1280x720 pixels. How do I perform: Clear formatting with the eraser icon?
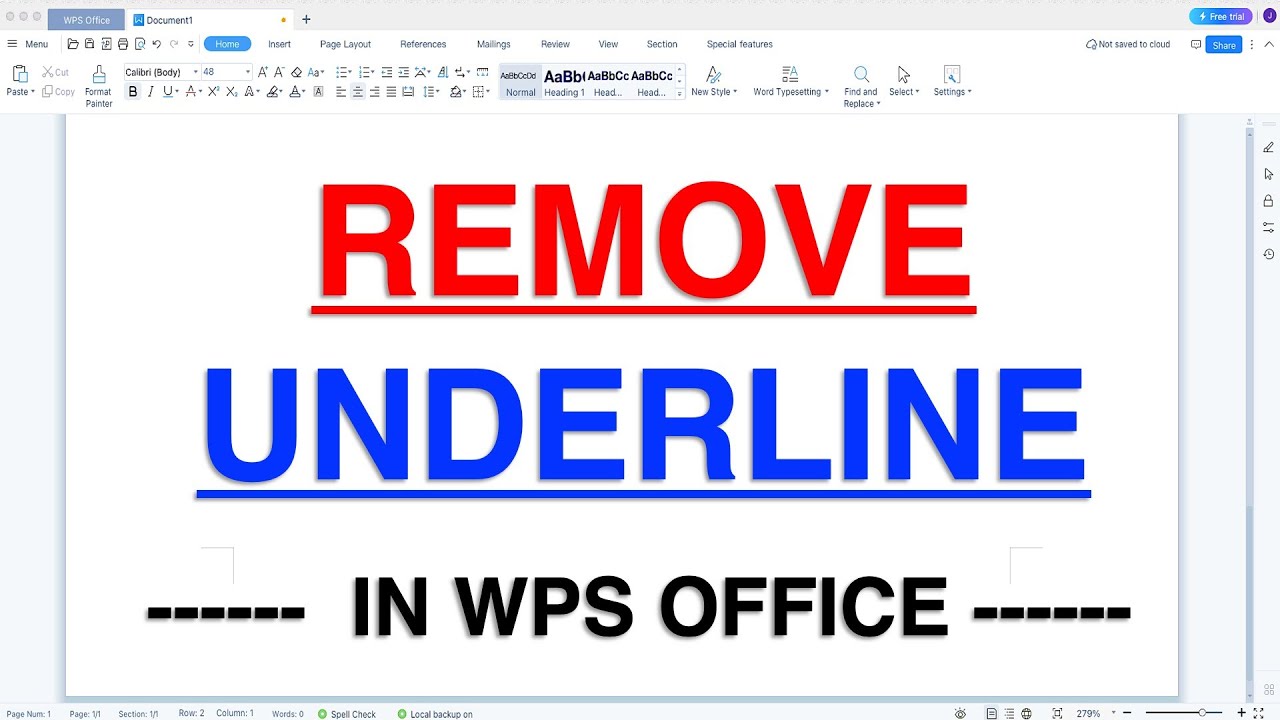296,72
